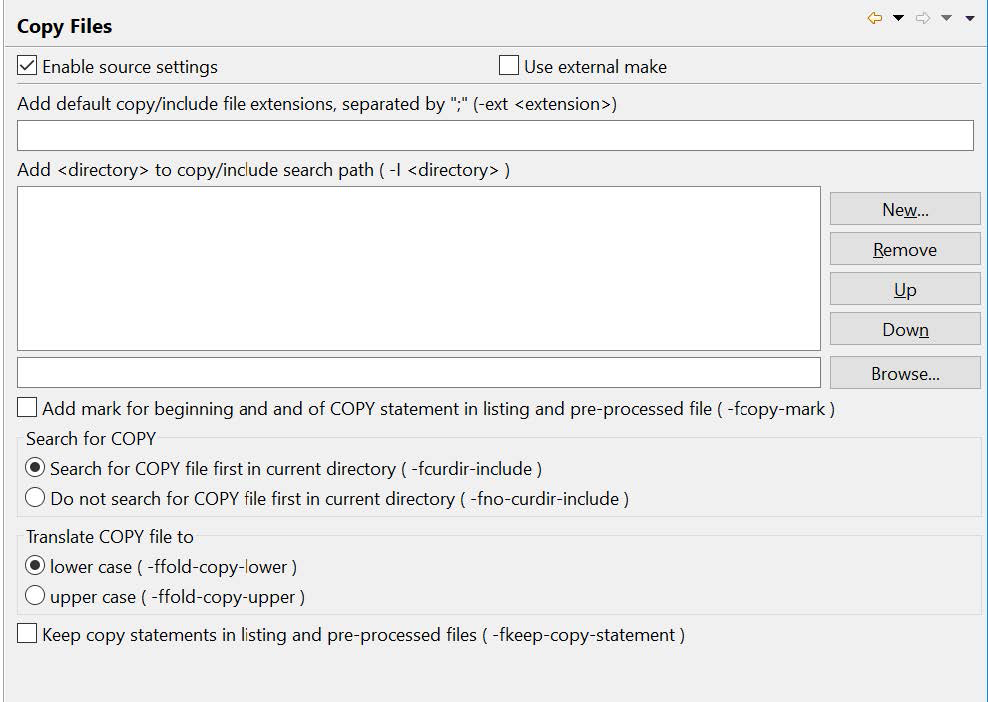Navigate back using the yellow back arrow
988x702 pixels.
click(x=875, y=17)
